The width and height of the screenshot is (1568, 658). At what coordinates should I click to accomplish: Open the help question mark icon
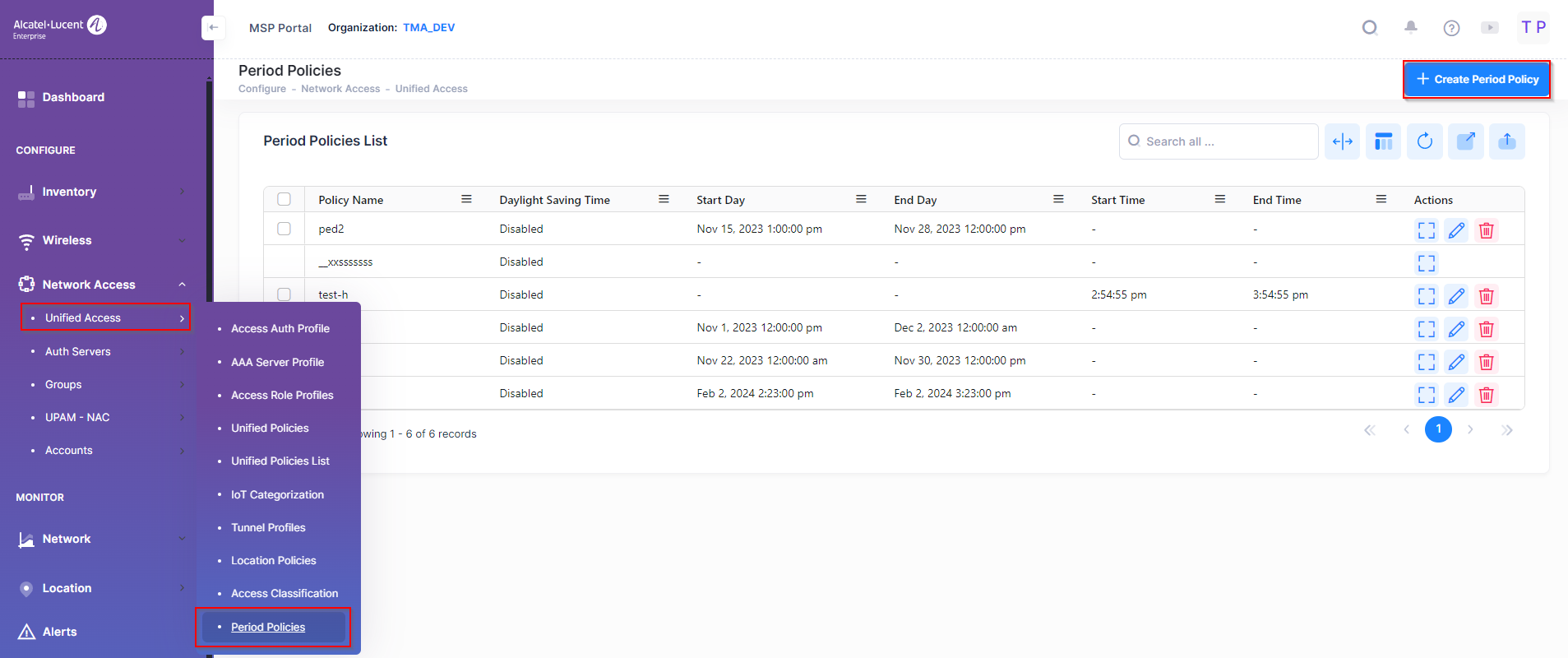(x=1452, y=28)
